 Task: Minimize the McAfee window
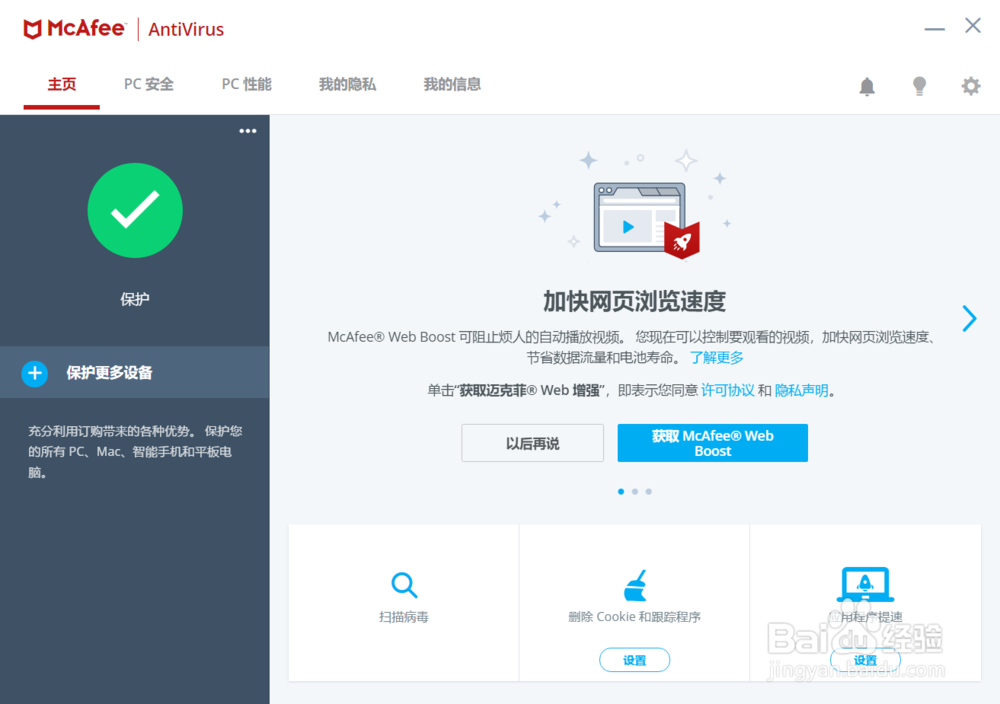tap(934, 29)
